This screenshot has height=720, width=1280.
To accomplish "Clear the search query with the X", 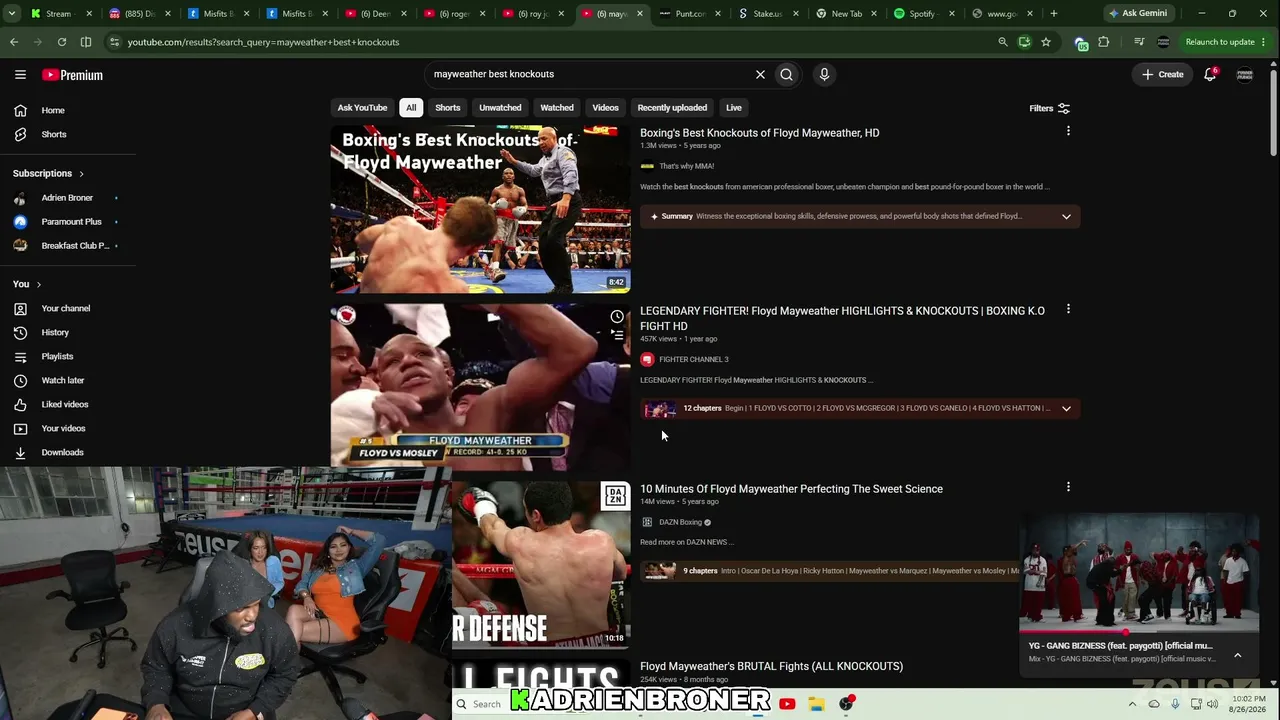I will [x=760, y=74].
